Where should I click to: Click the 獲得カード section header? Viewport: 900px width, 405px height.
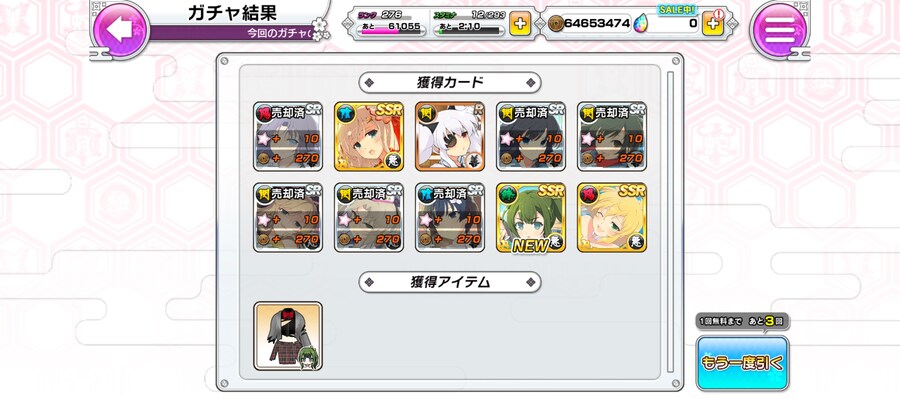(450, 83)
